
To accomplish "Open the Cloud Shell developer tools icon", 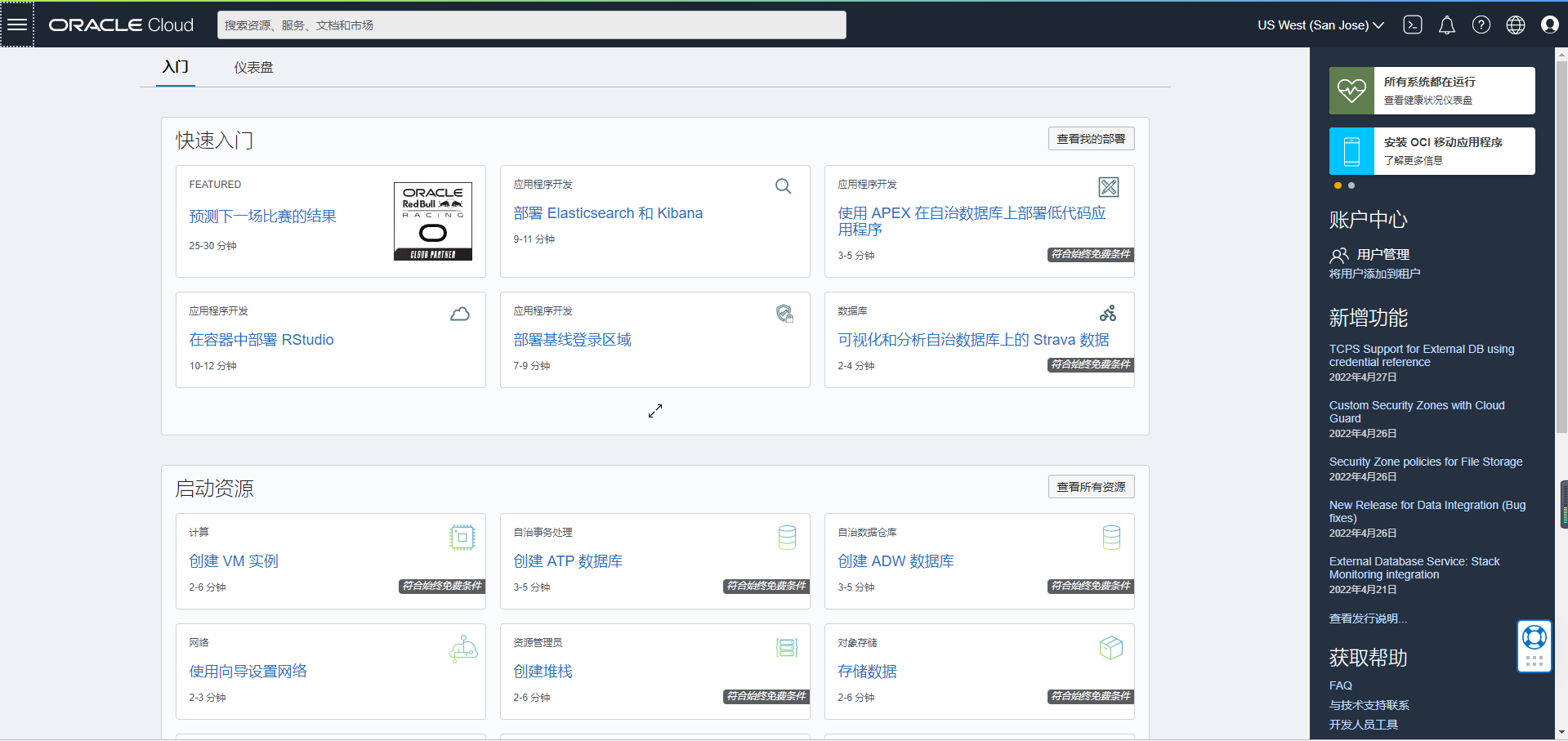I will pyautogui.click(x=1413, y=25).
